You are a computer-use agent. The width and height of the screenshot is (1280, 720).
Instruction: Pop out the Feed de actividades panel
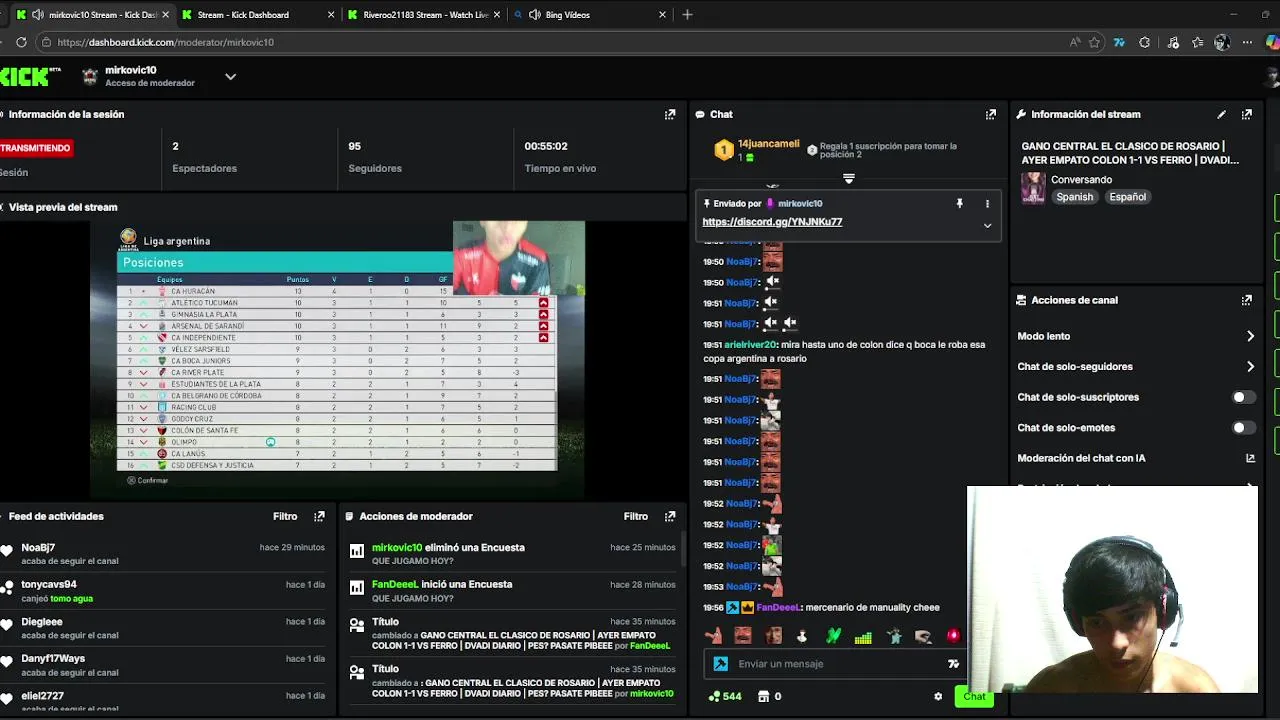319,516
